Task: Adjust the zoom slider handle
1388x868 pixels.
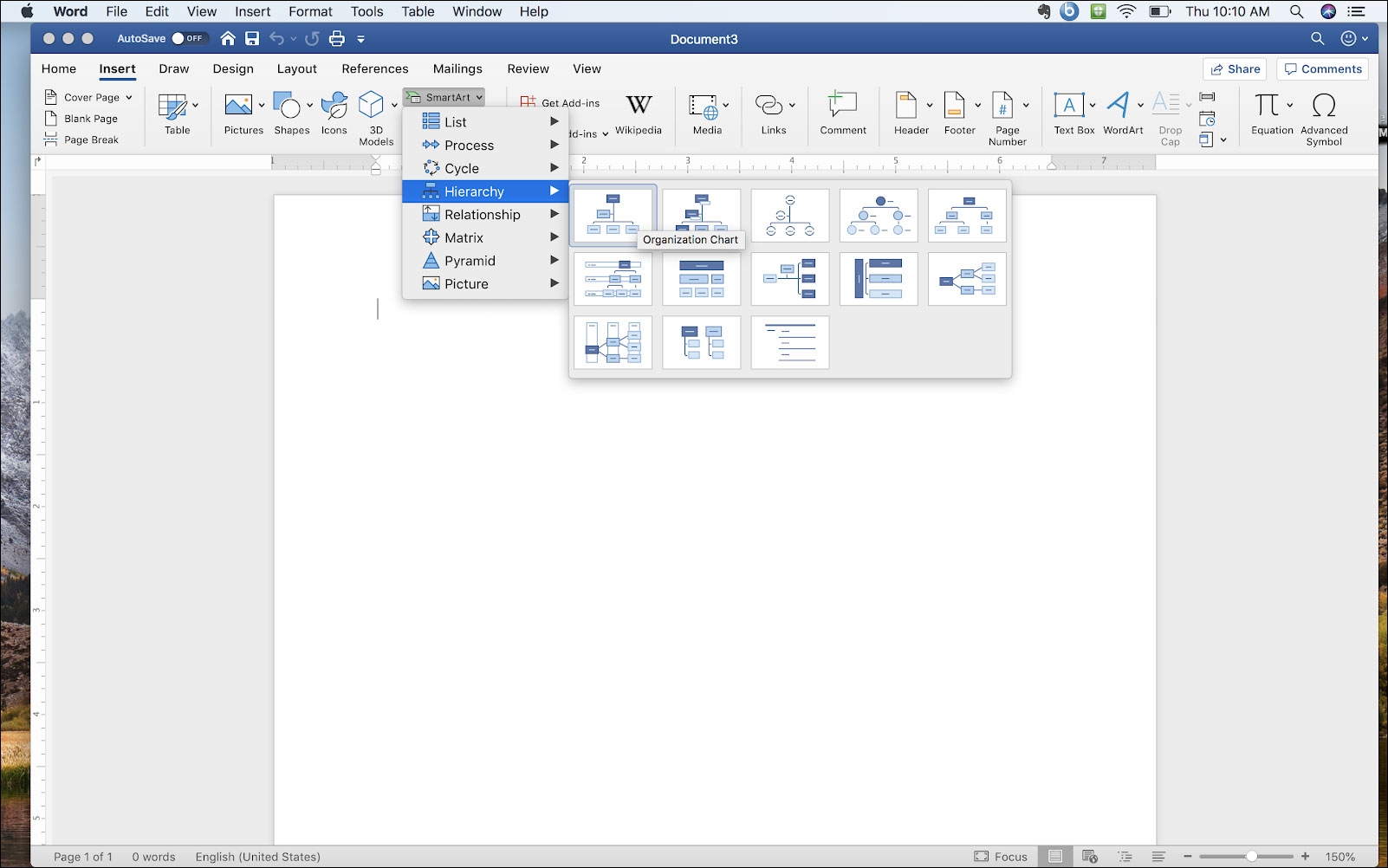Action: coord(1251,857)
